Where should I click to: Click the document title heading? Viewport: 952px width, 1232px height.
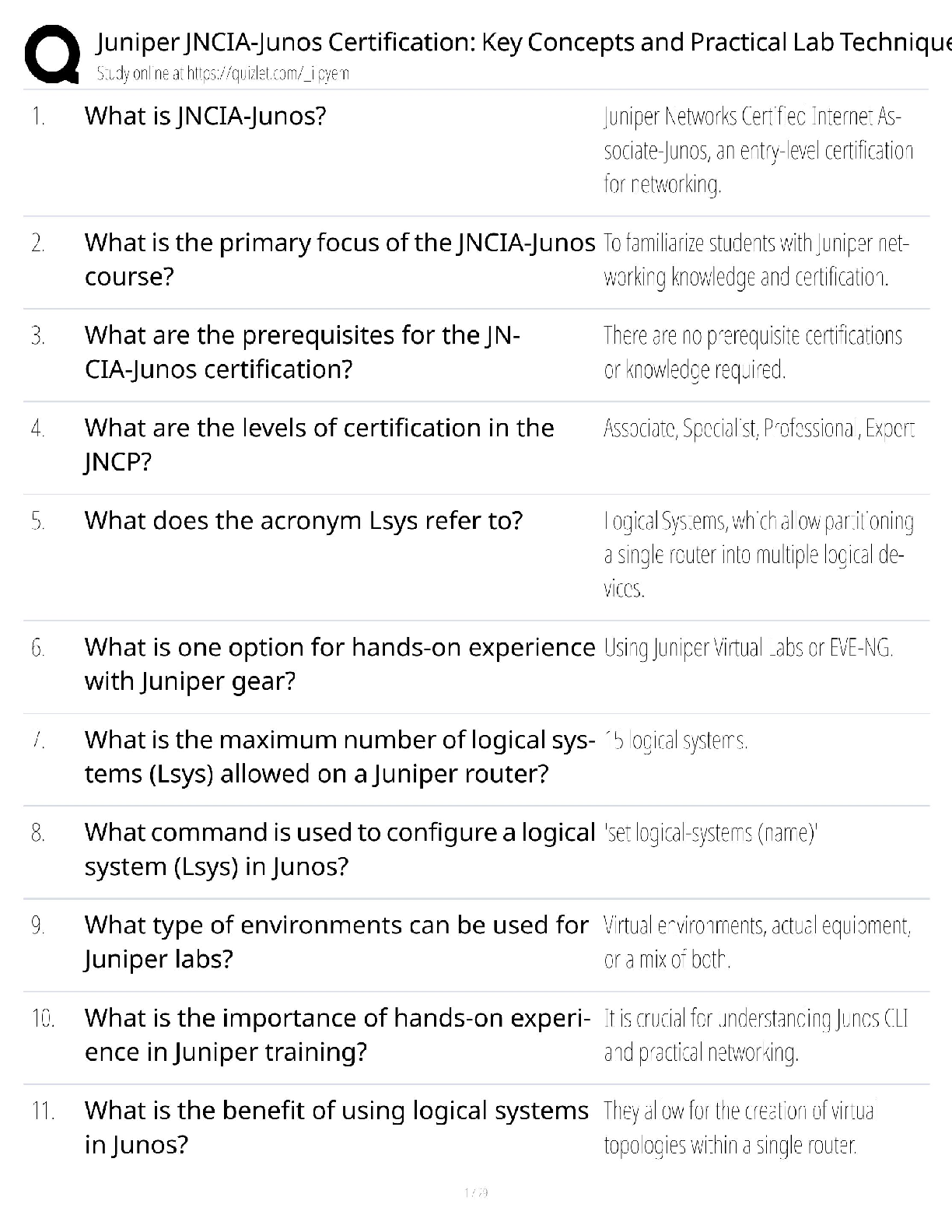pyautogui.click(x=523, y=42)
